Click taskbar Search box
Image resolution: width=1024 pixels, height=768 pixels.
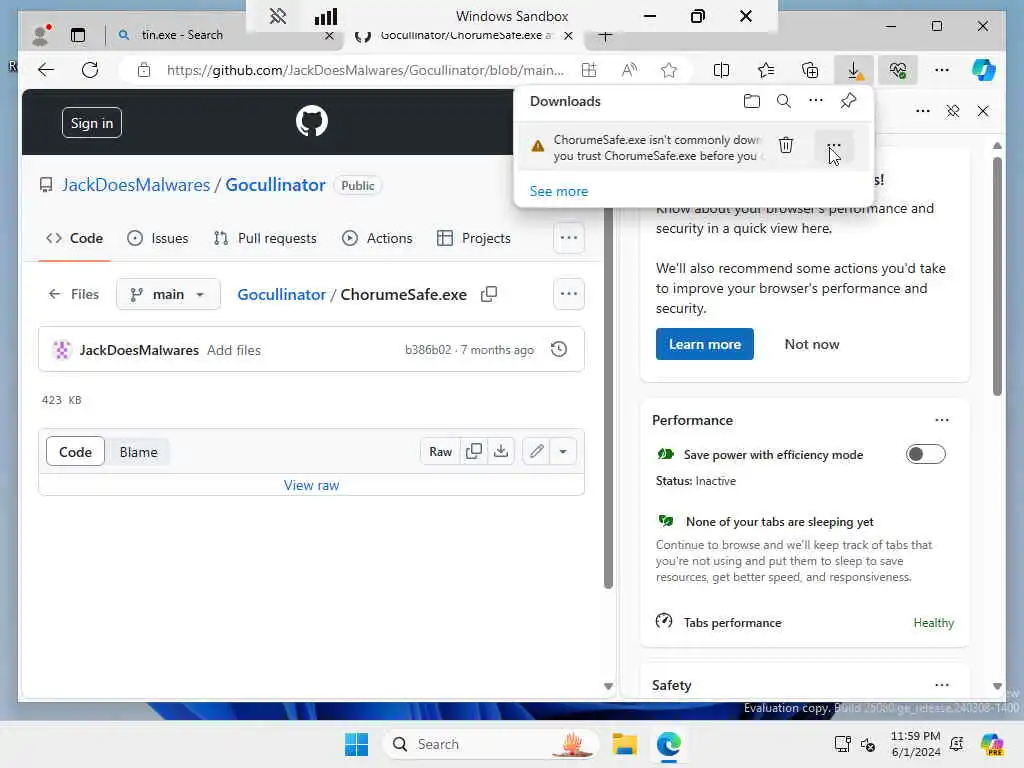click(x=490, y=744)
